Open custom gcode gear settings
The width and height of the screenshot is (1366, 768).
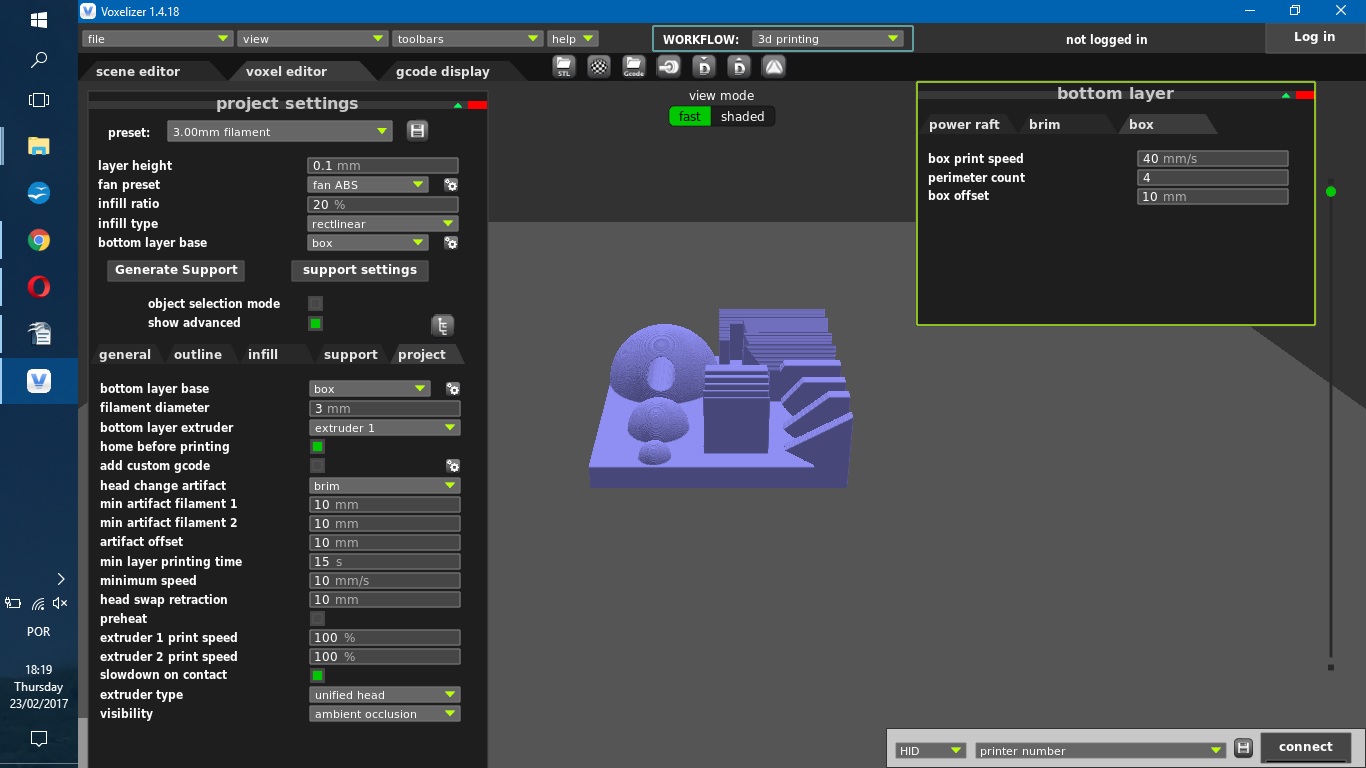(453, 466)
